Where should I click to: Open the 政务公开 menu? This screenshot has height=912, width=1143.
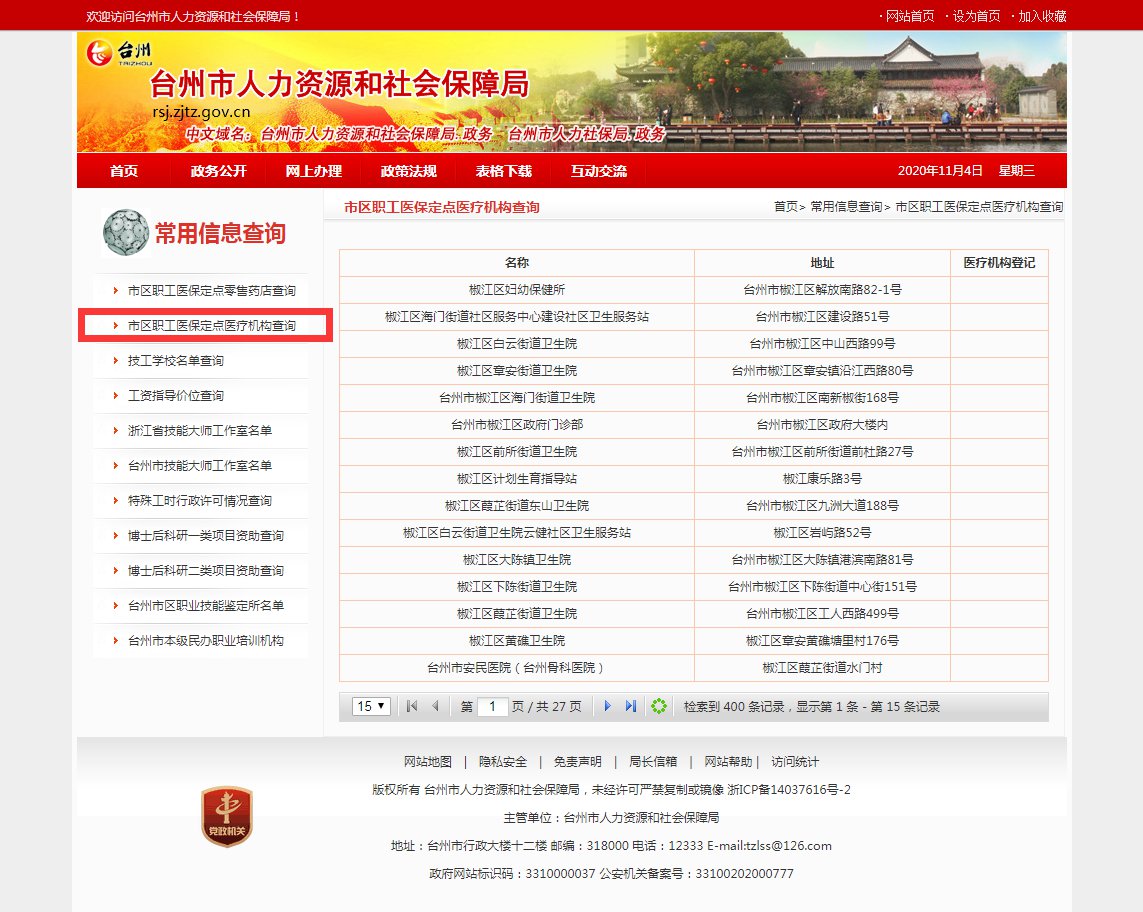click(218, 171)
